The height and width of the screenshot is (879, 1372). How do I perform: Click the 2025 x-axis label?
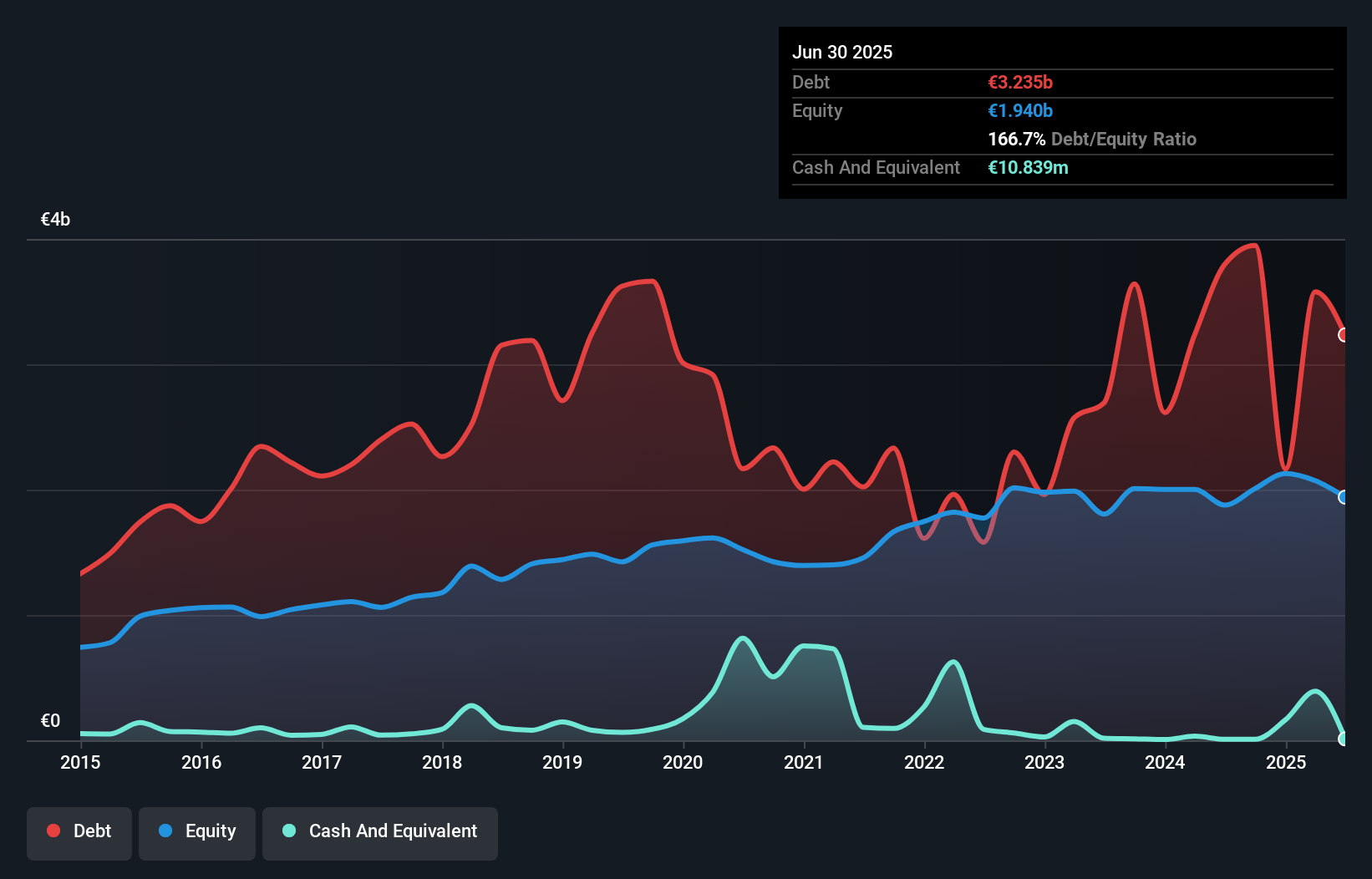click(1286, 762)
